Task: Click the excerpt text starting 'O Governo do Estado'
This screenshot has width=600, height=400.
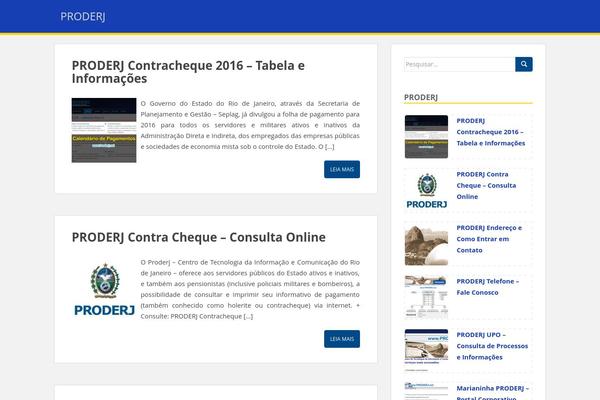Action: tap(250, 125)
